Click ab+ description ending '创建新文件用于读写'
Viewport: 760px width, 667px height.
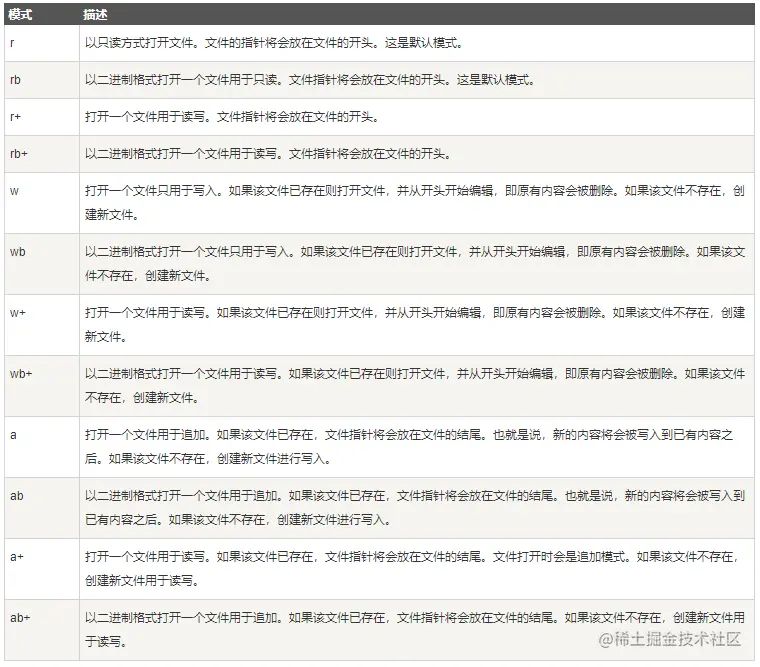coord(414,630)
